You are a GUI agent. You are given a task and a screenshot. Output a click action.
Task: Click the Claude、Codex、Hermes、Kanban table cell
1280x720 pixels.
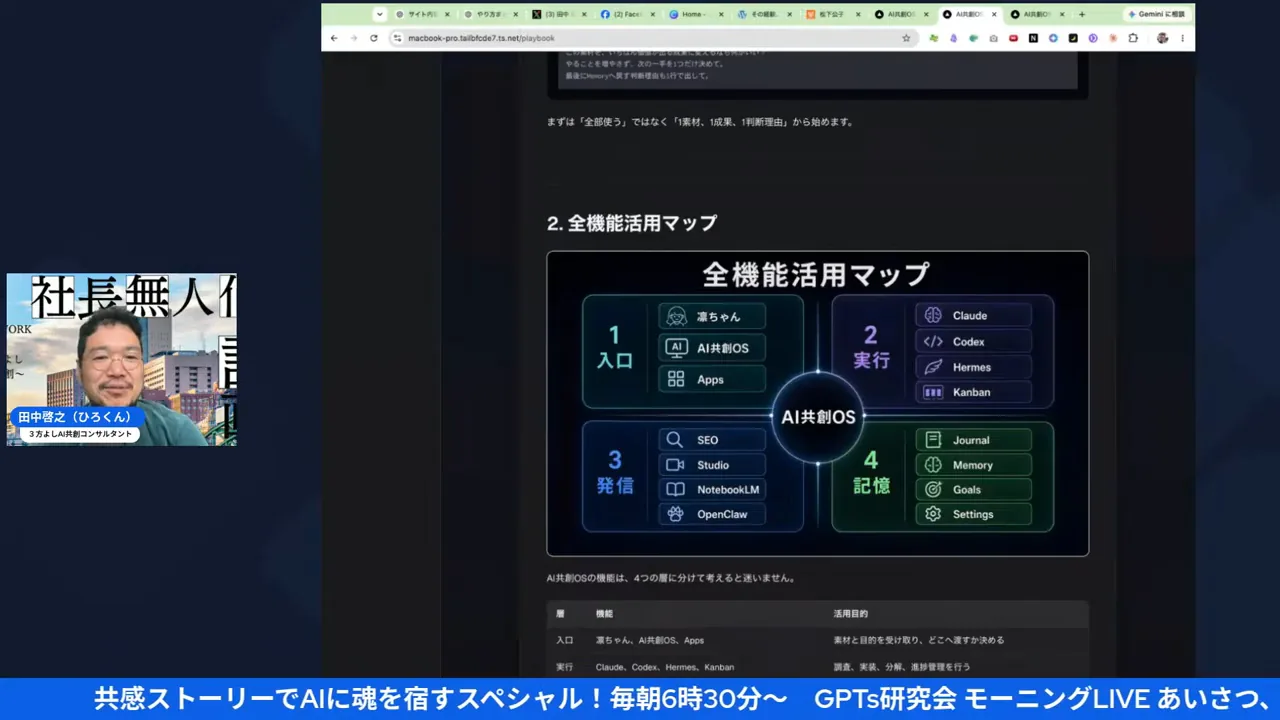click(665, 667)
